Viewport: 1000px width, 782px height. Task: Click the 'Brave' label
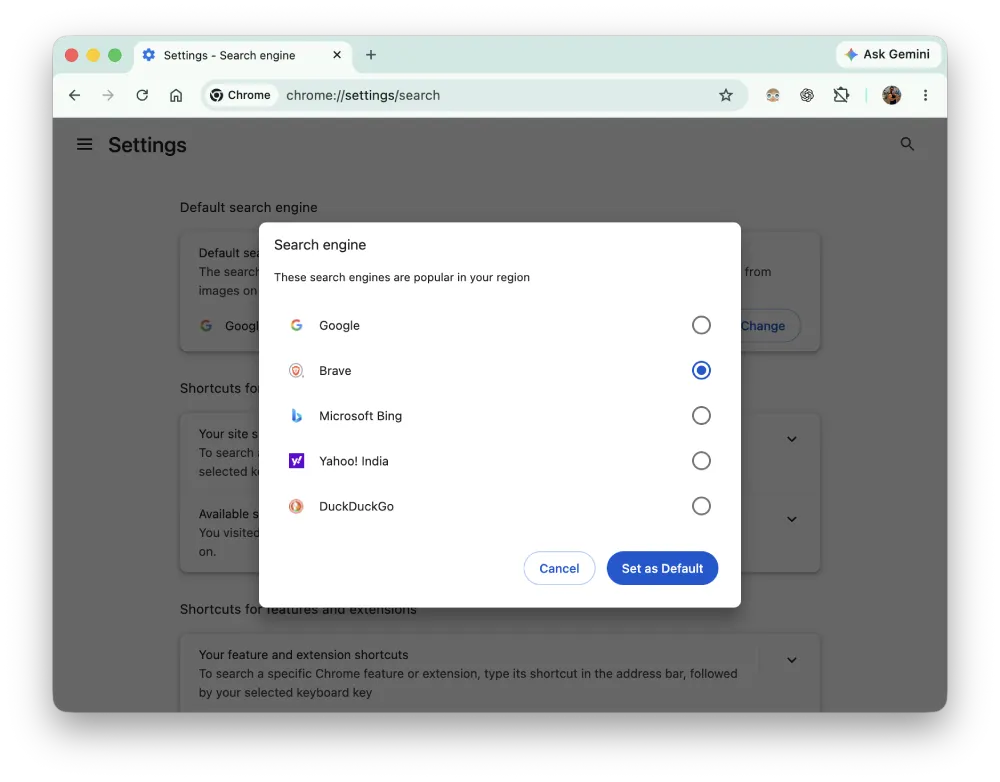pyautogui.click(x=335, y=371)
